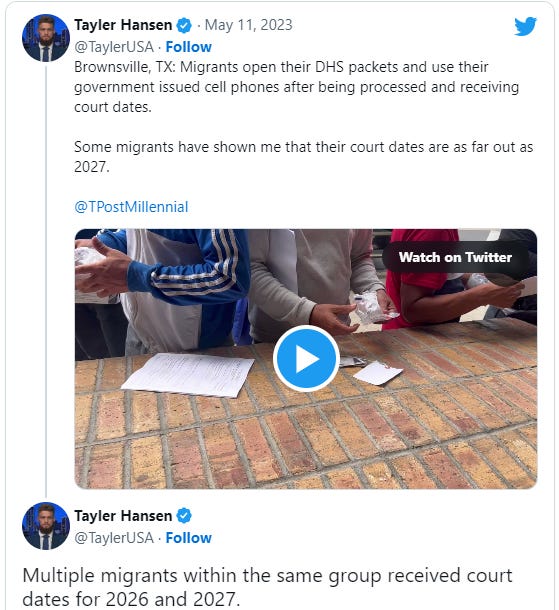559x610 pixels.
Task: Click the paragraph about court dates 2027
Action: click(303, 157)
